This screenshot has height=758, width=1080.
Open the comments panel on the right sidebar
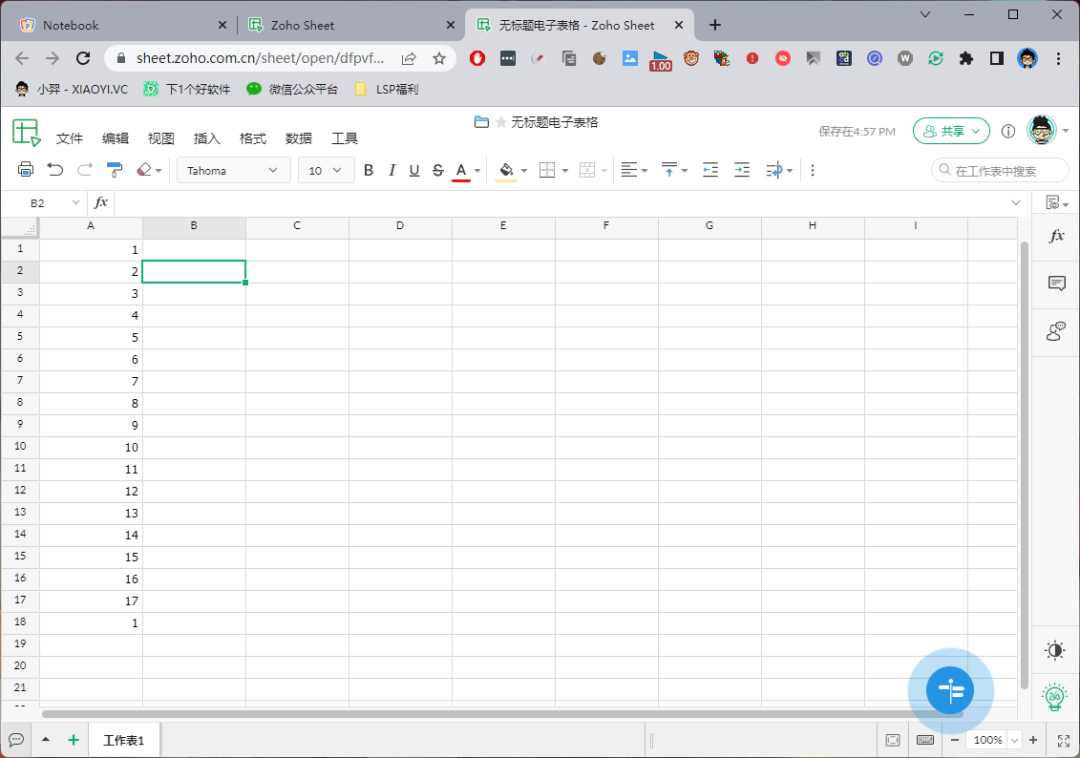pos(1055,284)
